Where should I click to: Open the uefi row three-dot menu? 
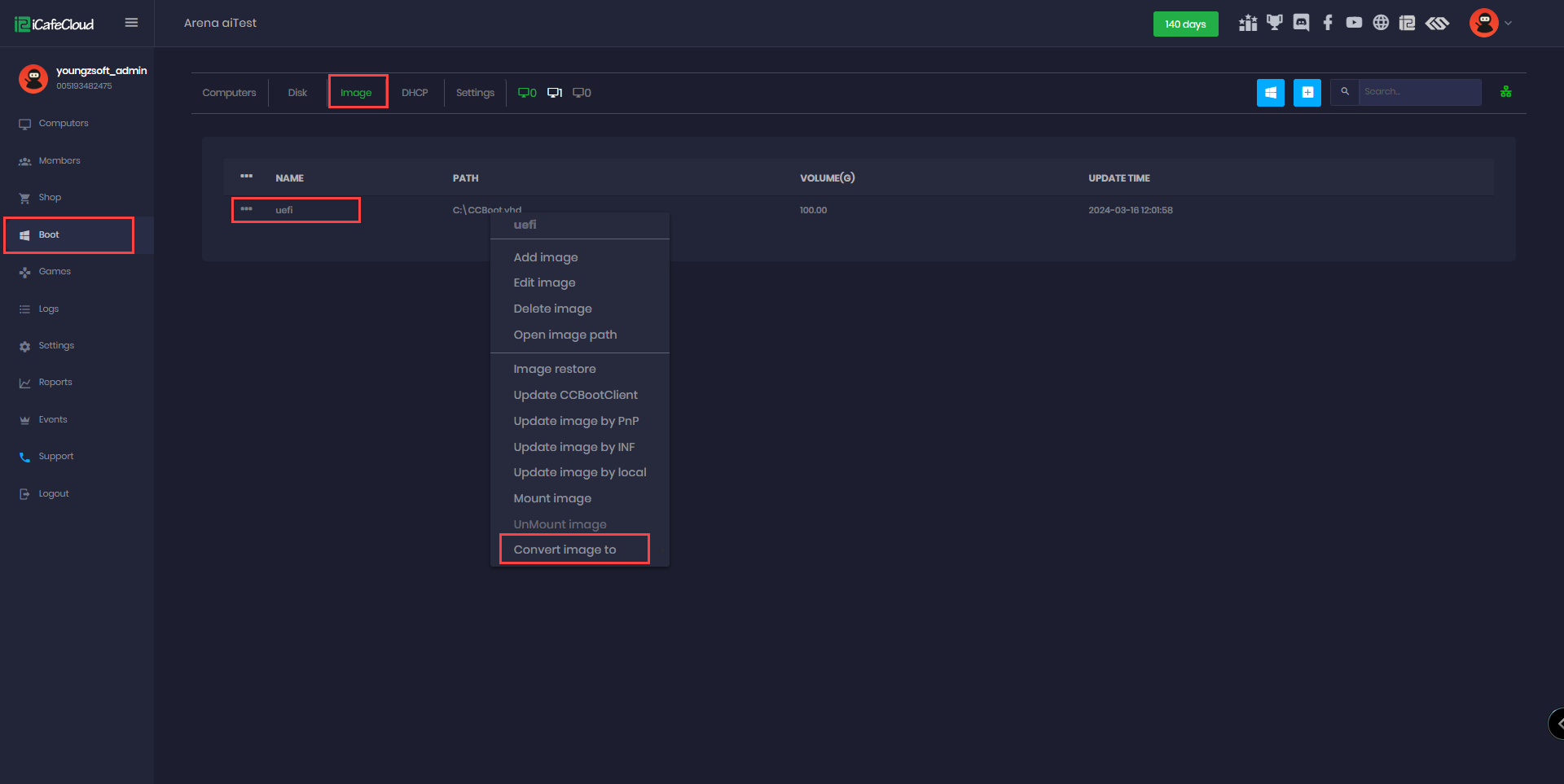click(247, 209)
